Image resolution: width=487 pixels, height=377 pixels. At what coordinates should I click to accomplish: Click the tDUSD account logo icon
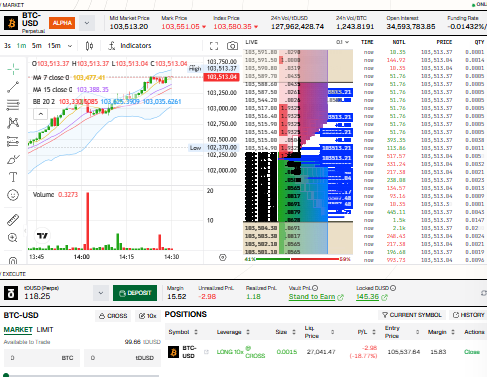11,293
